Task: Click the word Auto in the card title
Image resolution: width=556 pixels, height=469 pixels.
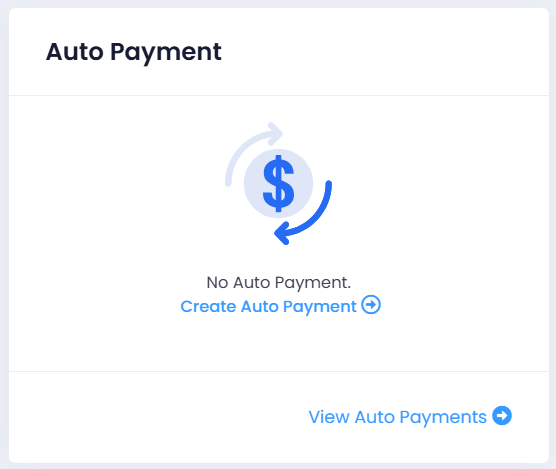Action: pos(75,52)
